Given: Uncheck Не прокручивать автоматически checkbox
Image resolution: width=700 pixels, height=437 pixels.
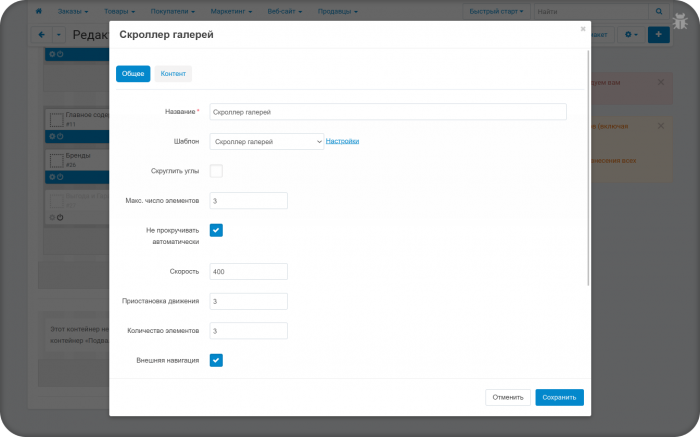Looking at the screenshot, I should [216, 230].
